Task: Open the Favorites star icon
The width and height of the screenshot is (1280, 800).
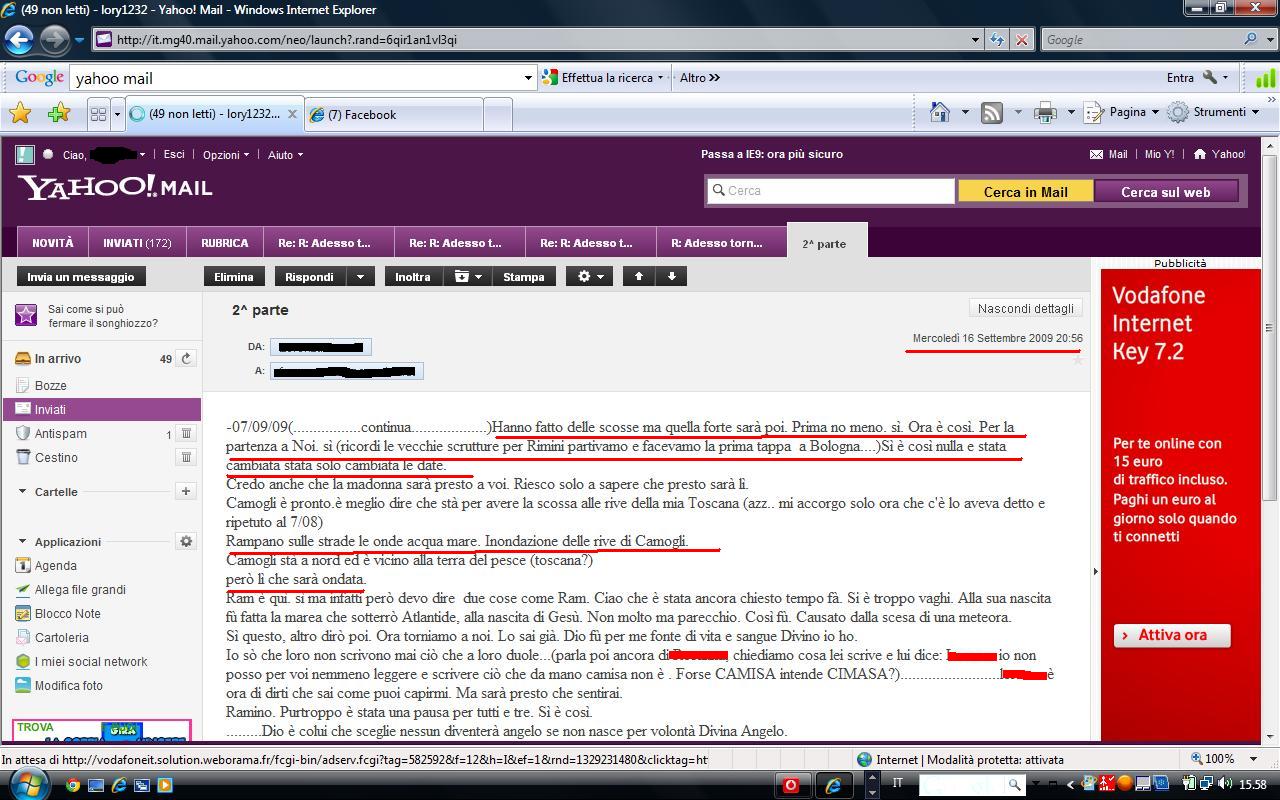Action: click(20, 113)
